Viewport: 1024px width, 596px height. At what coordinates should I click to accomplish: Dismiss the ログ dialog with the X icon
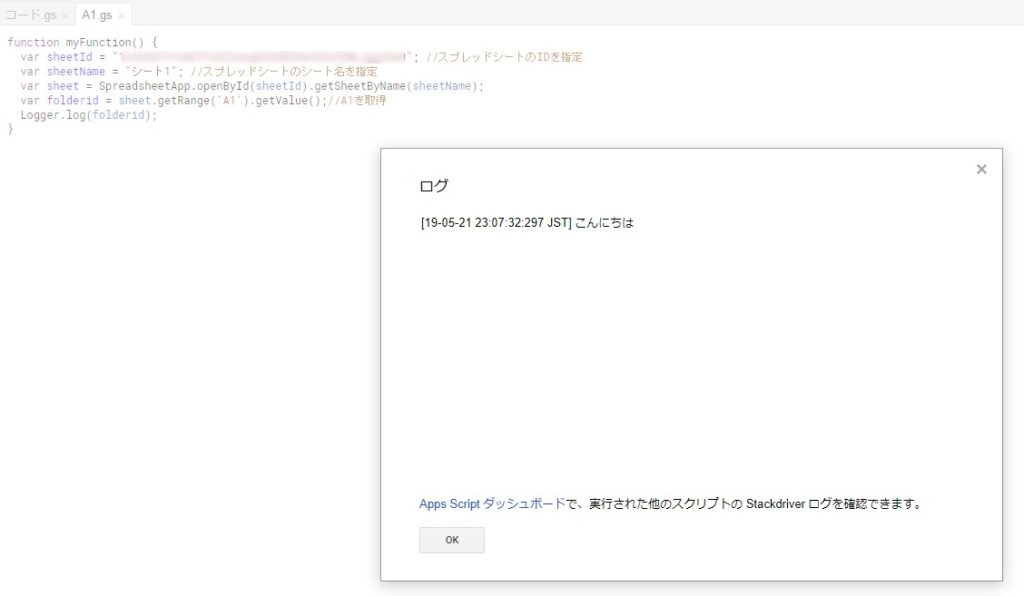coord(981,170)
